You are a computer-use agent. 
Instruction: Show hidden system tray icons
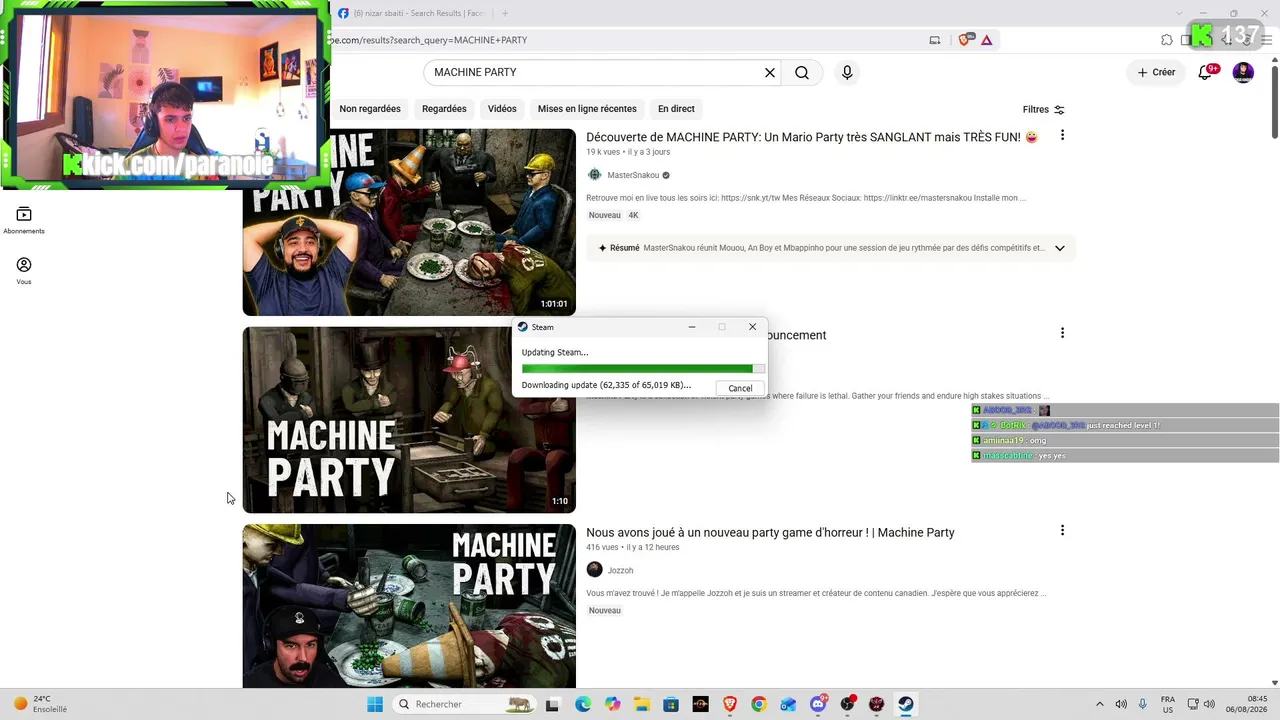click(1100, 704)
